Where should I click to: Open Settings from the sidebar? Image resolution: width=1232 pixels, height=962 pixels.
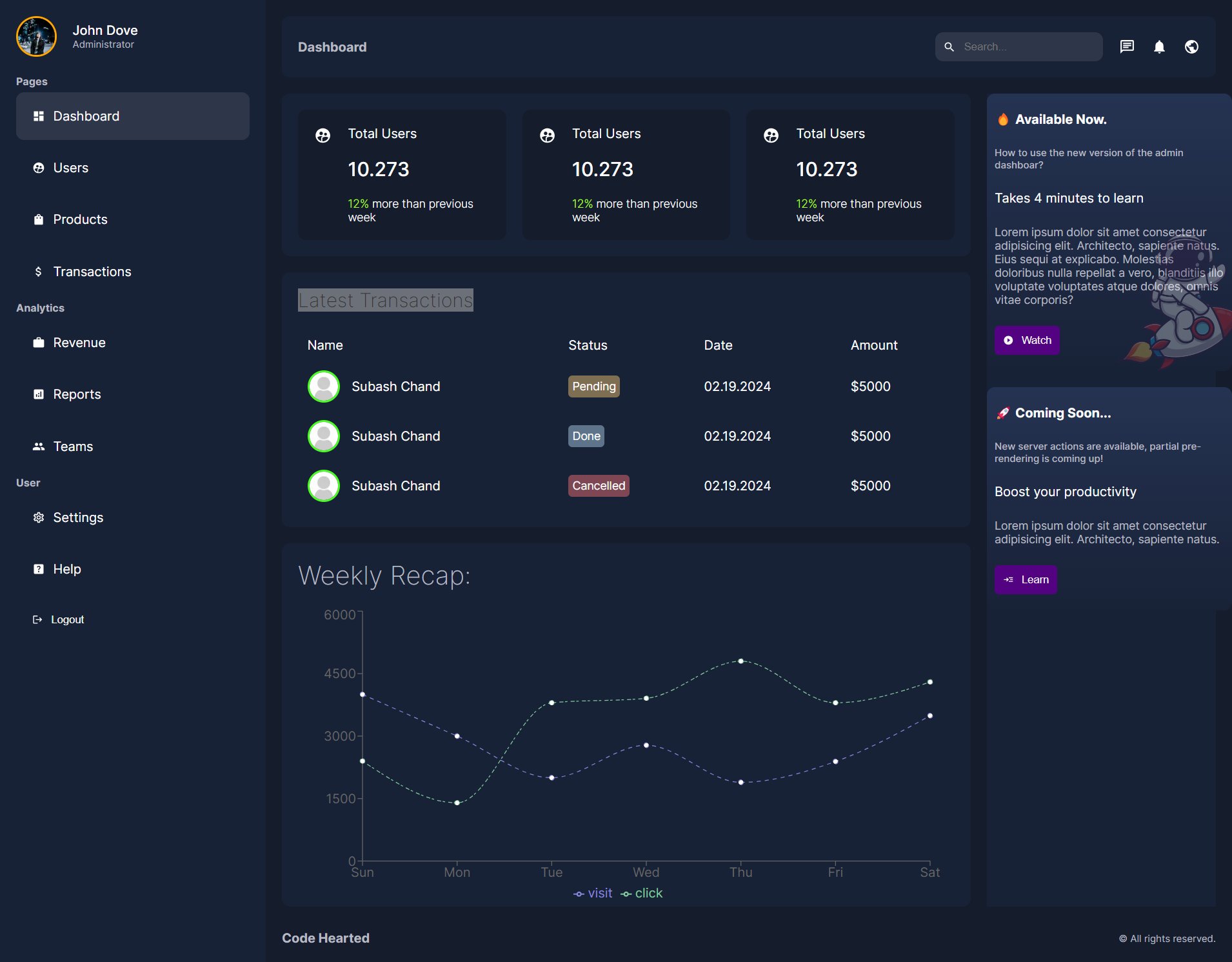(x=77, y=517)
